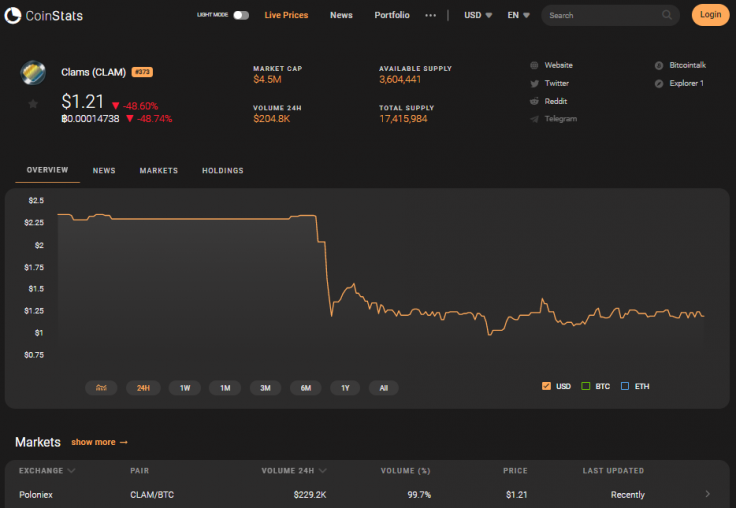Click the CLAM/BTC pair cell
Screen dimensions: 736x508
pos(152,494)
